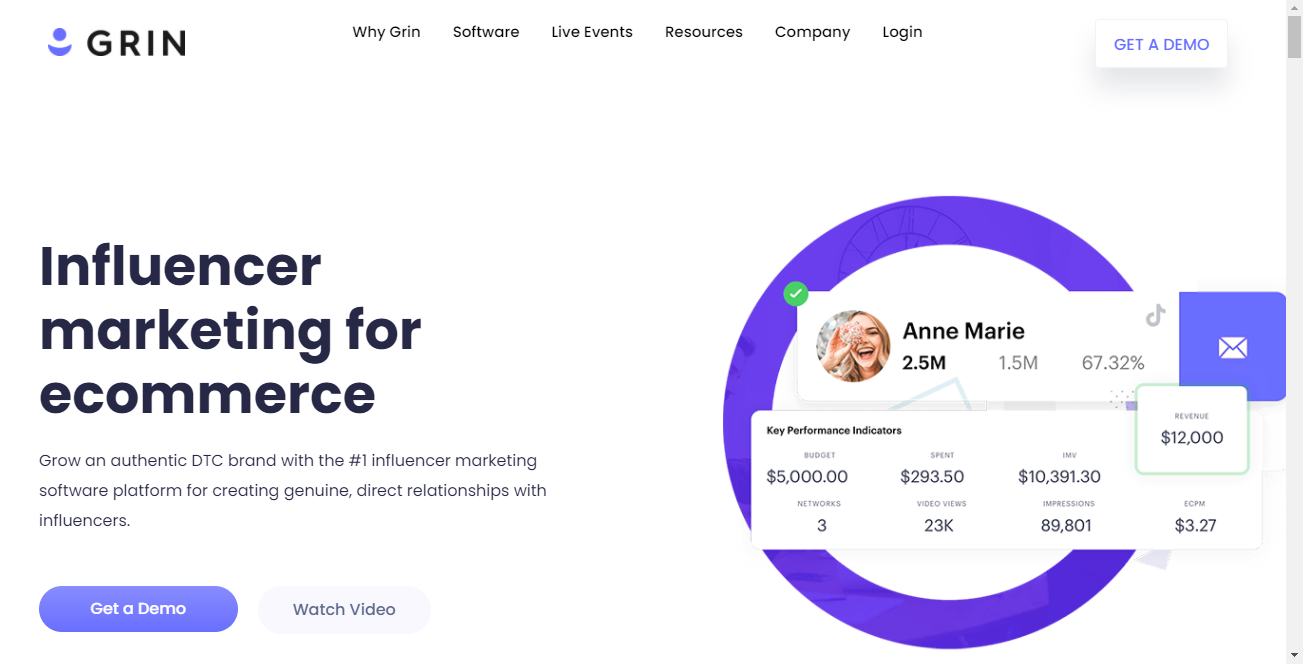Click the 23K video views value

939,525
